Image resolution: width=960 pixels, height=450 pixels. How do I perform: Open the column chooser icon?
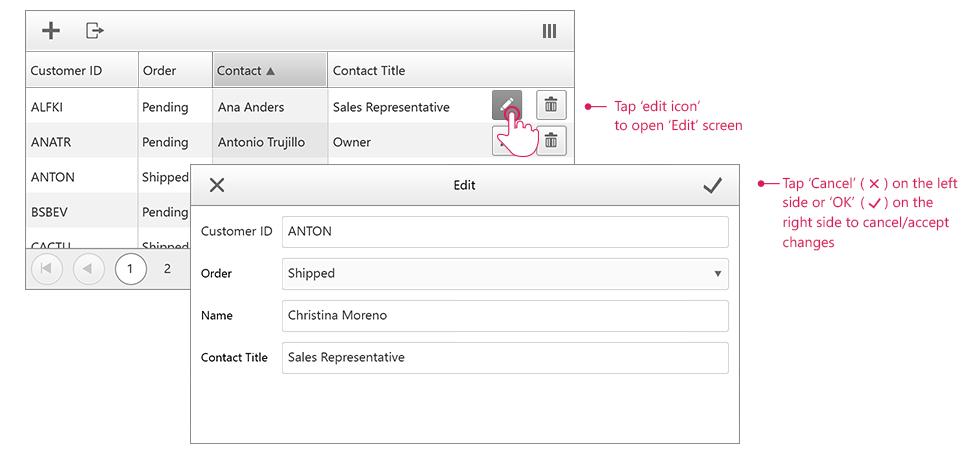pyautogui.click(x=549, y=31)
